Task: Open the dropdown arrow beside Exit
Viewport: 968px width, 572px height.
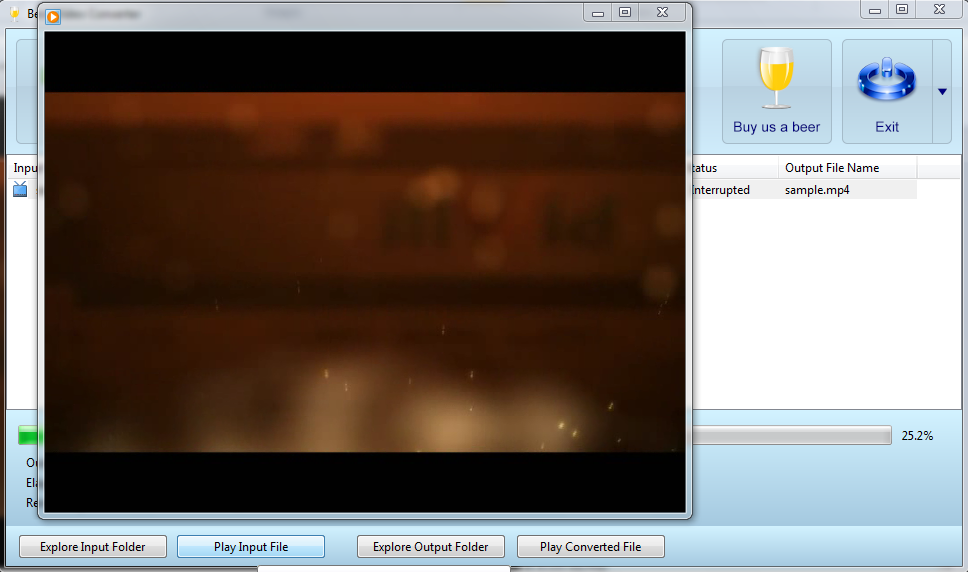Action: click(942, 91)
